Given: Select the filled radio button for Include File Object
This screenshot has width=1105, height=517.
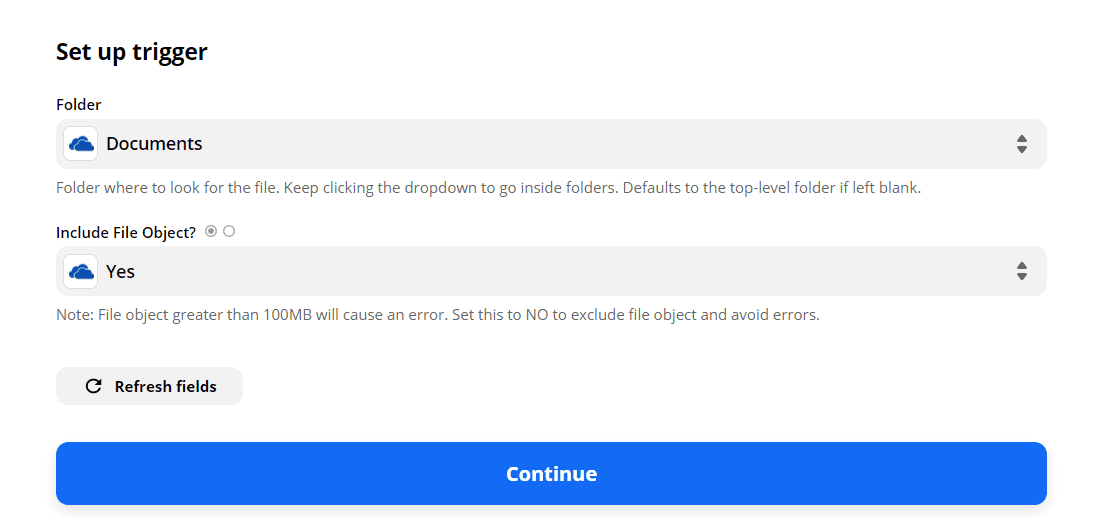Looking at the screenshot, I should tap(211, 231).
